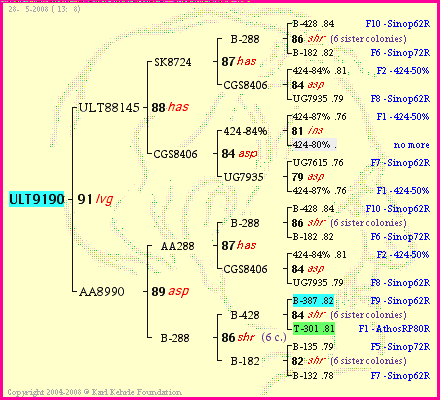The height and width of the screenshot is (400, 440).
Task: Click UG7935 entry without a year suffix
Action: pos(243,177)
